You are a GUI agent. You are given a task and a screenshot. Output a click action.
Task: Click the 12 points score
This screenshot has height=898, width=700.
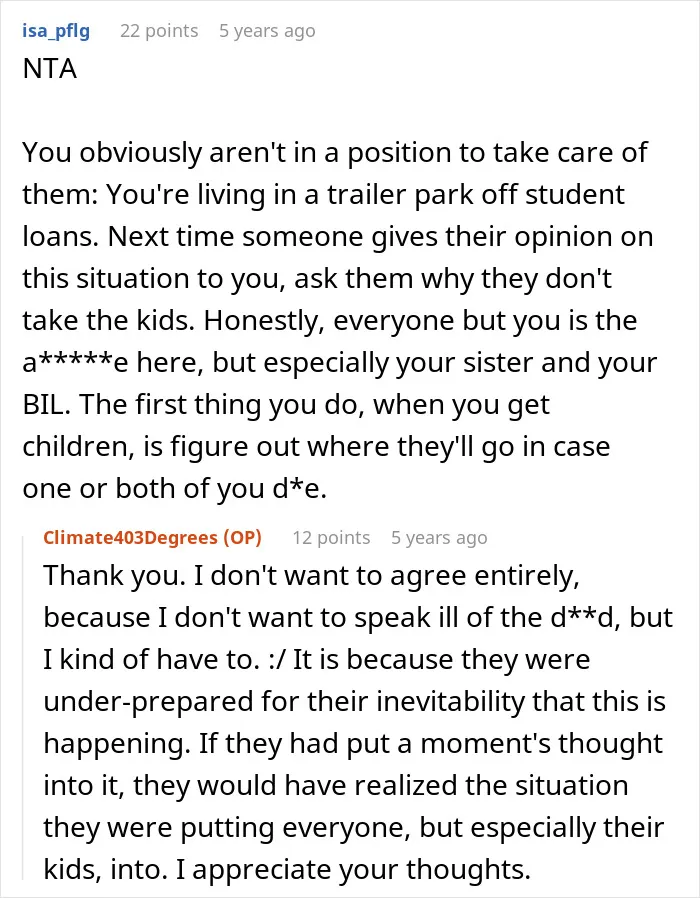click(x=331, y=538)
